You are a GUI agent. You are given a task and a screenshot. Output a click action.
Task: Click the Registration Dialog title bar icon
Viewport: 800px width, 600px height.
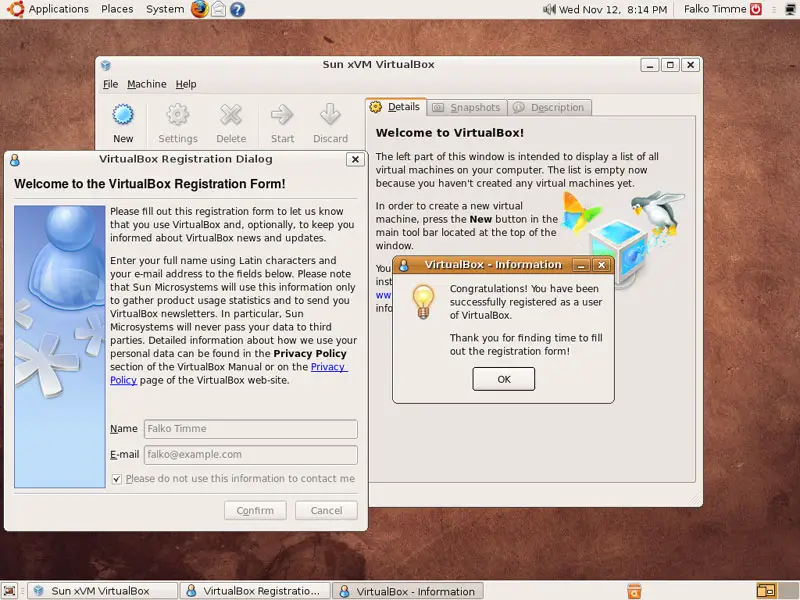15,160
